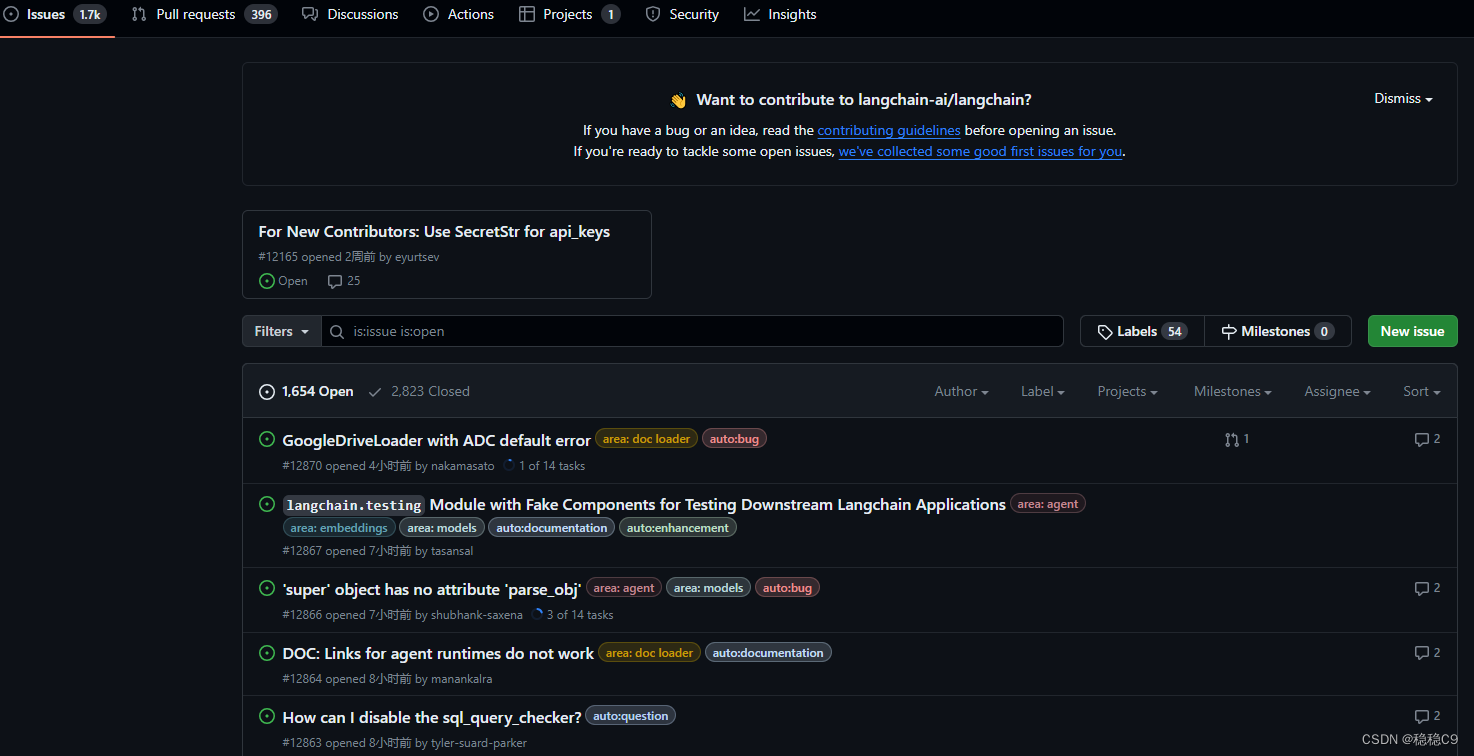Show the 1,654 Open issues

(306, 391)
